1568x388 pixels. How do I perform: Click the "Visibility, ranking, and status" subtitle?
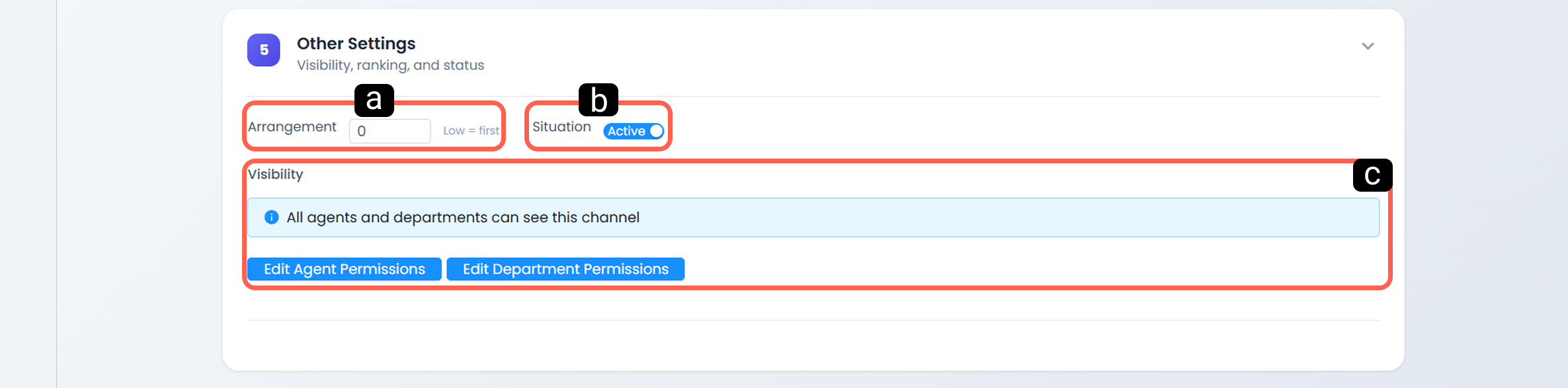[390, 65]
